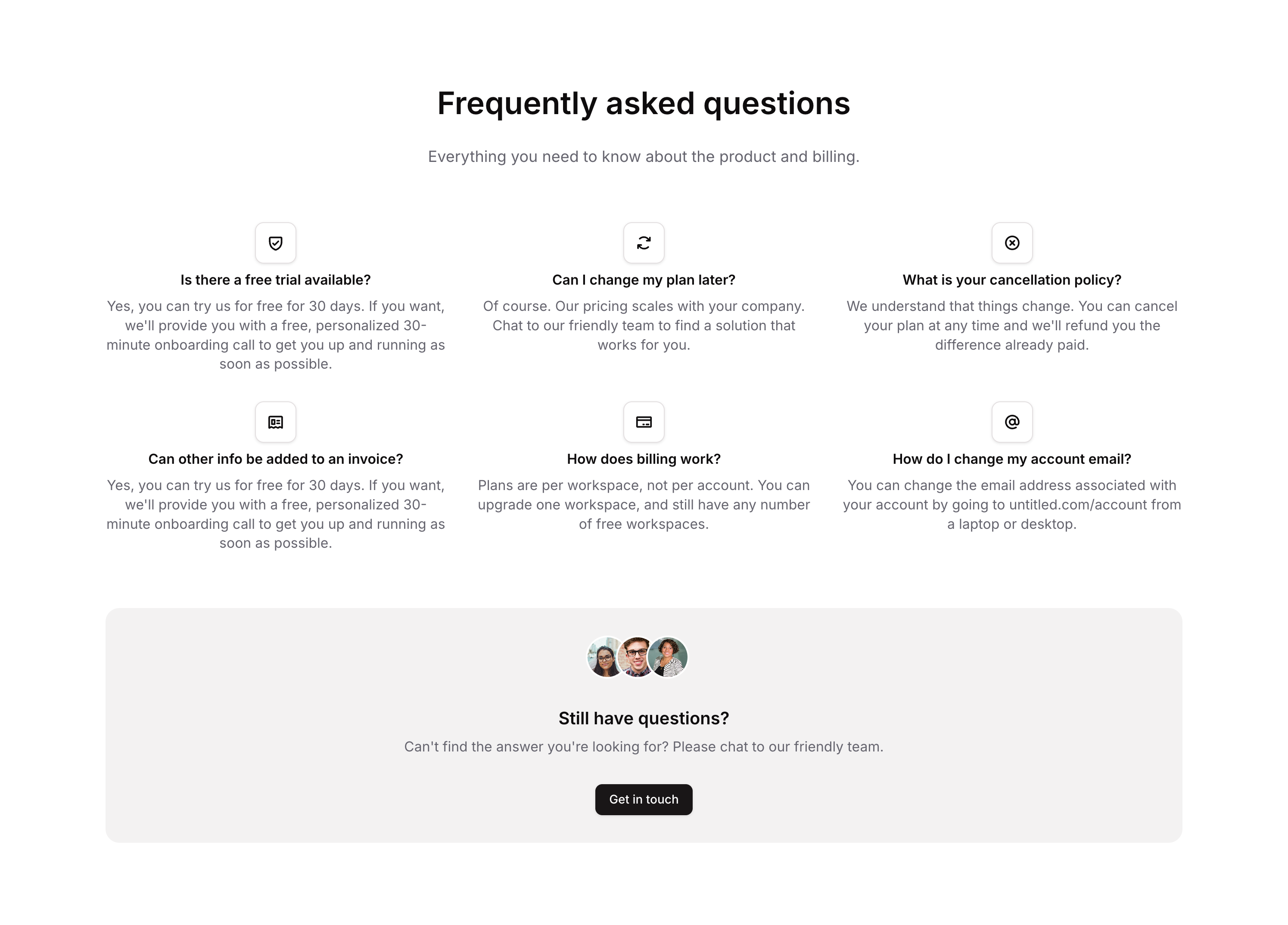This screenshot has height=925, width=1288.
Task: Click the "Frequently asked questions" page title
Action: (x=644, y=103)
